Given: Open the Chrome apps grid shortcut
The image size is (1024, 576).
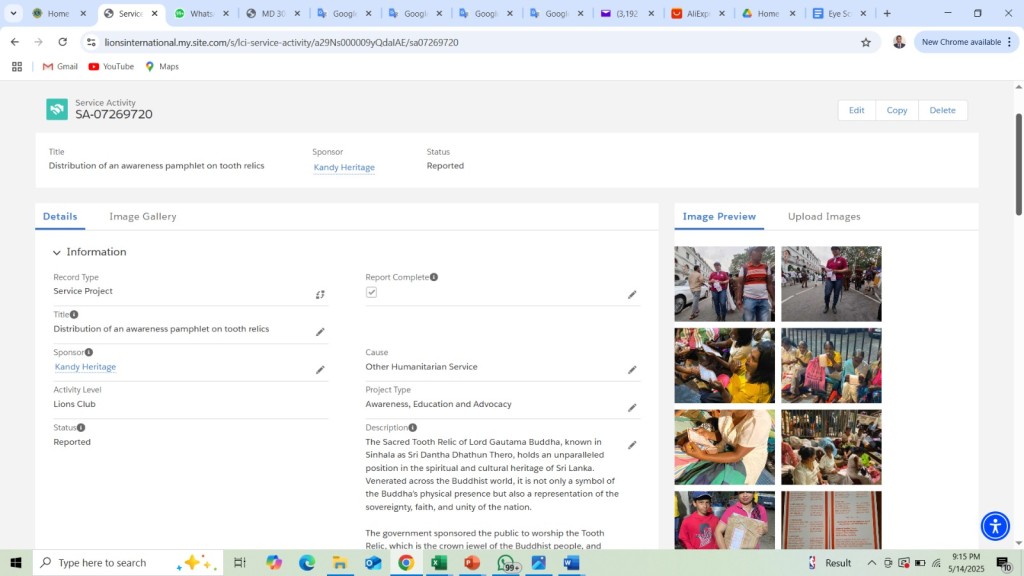Looking at the screenshot, I should click(17, 67).
